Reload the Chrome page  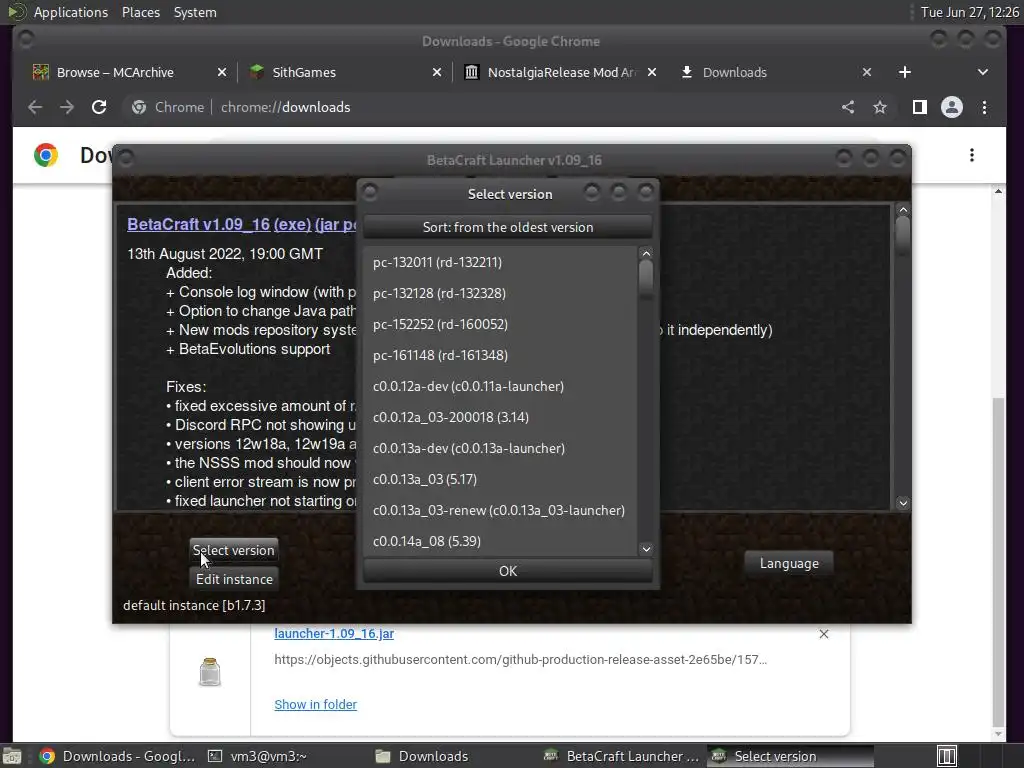99,107
